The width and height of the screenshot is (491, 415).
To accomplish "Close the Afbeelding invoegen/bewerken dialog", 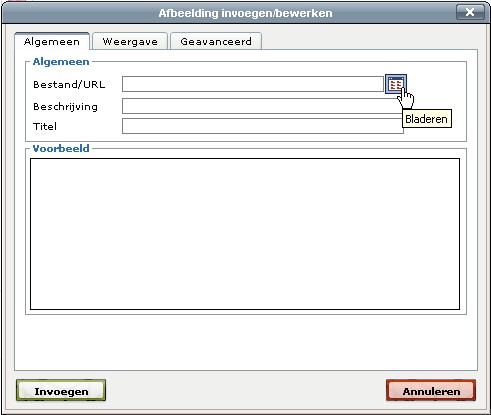I will [470, 12].
